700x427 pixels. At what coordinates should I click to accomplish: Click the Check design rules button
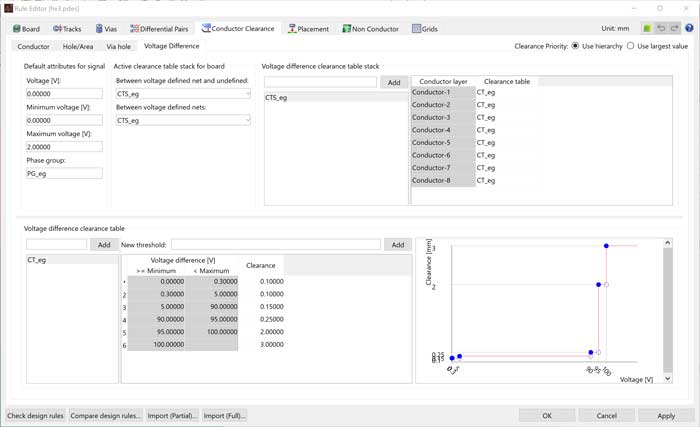(35, 415)
